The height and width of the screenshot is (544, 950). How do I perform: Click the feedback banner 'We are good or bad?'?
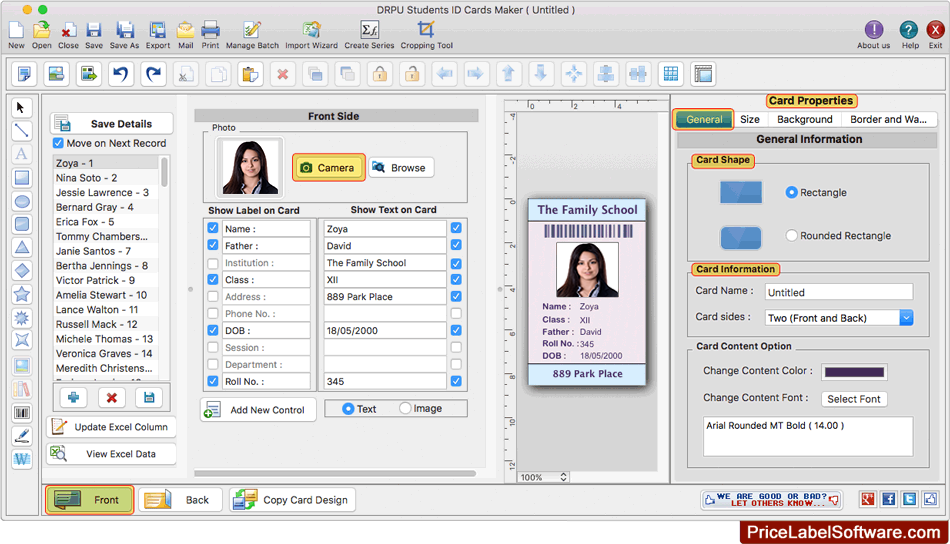[x=771, y=499]
